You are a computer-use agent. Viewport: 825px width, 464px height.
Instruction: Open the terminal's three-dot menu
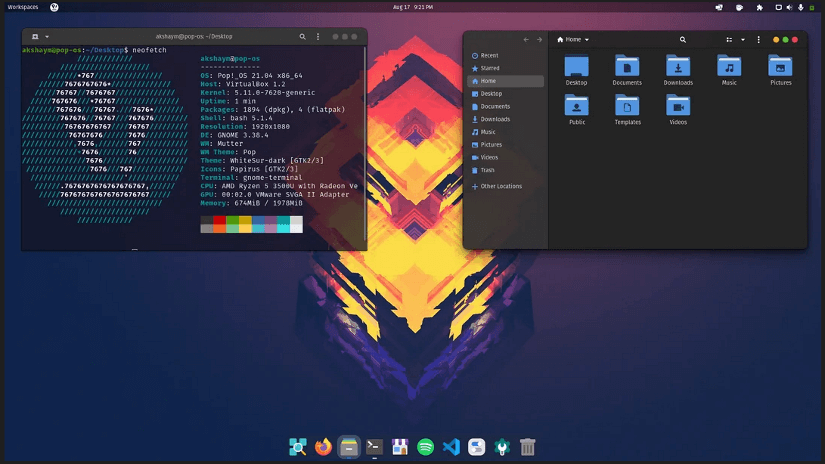tap(318, 37)
